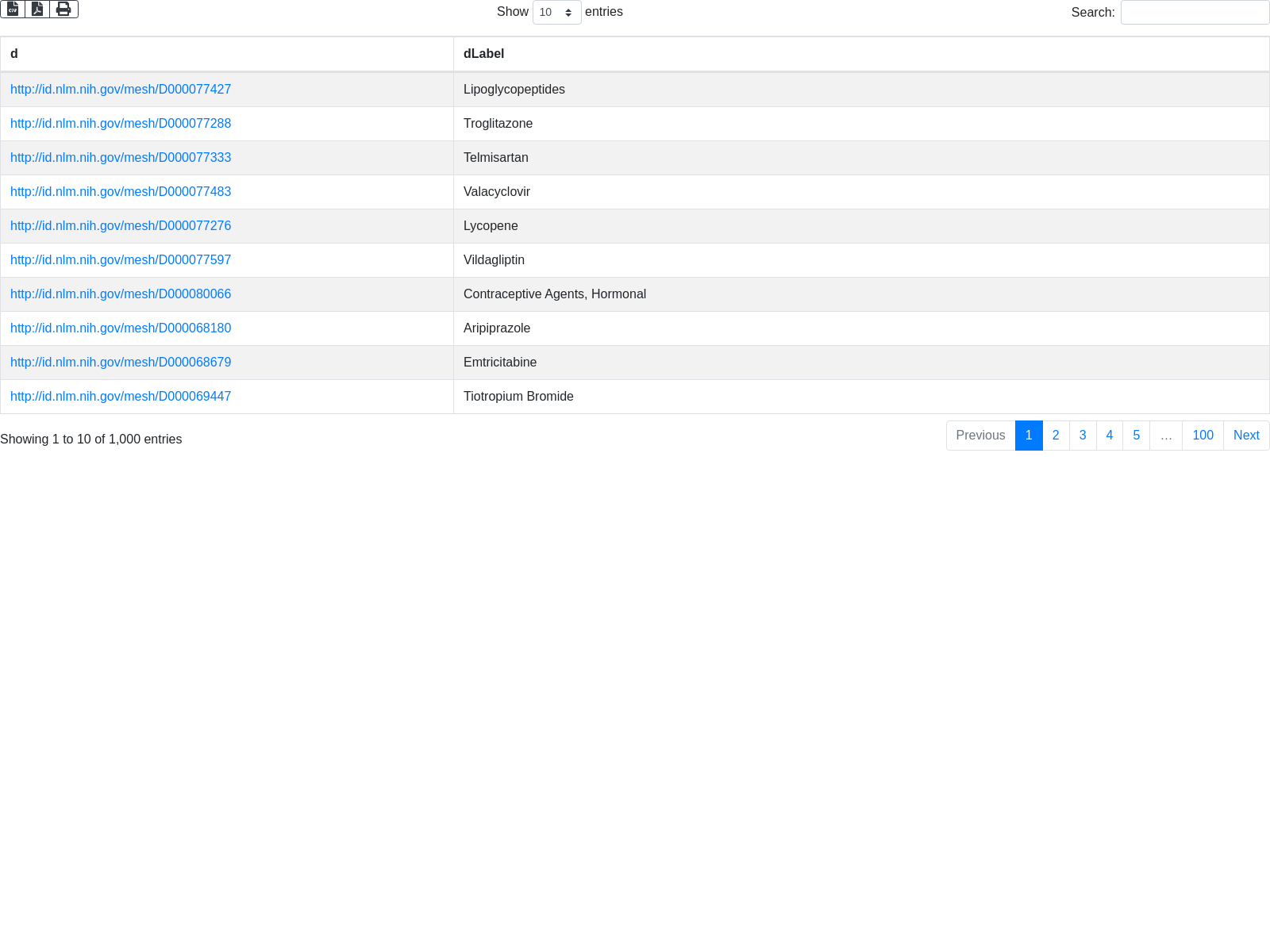Select page 4 in pagination
Screen dimensions: 1270x952
tap(1109, 436)
